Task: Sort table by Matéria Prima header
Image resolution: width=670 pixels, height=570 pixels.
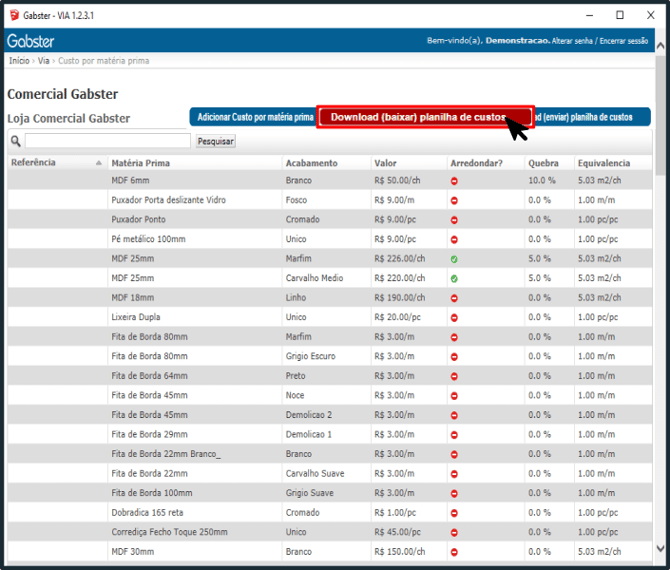Action: [x=141, y=163]
